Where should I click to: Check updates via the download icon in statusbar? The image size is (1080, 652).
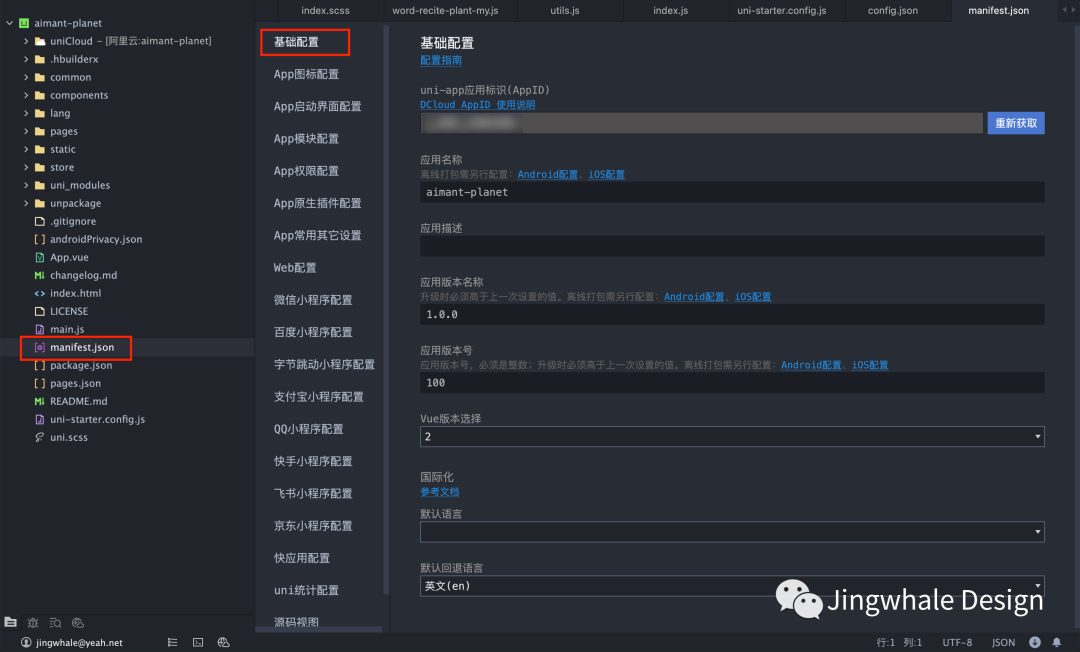[1035, 643]
